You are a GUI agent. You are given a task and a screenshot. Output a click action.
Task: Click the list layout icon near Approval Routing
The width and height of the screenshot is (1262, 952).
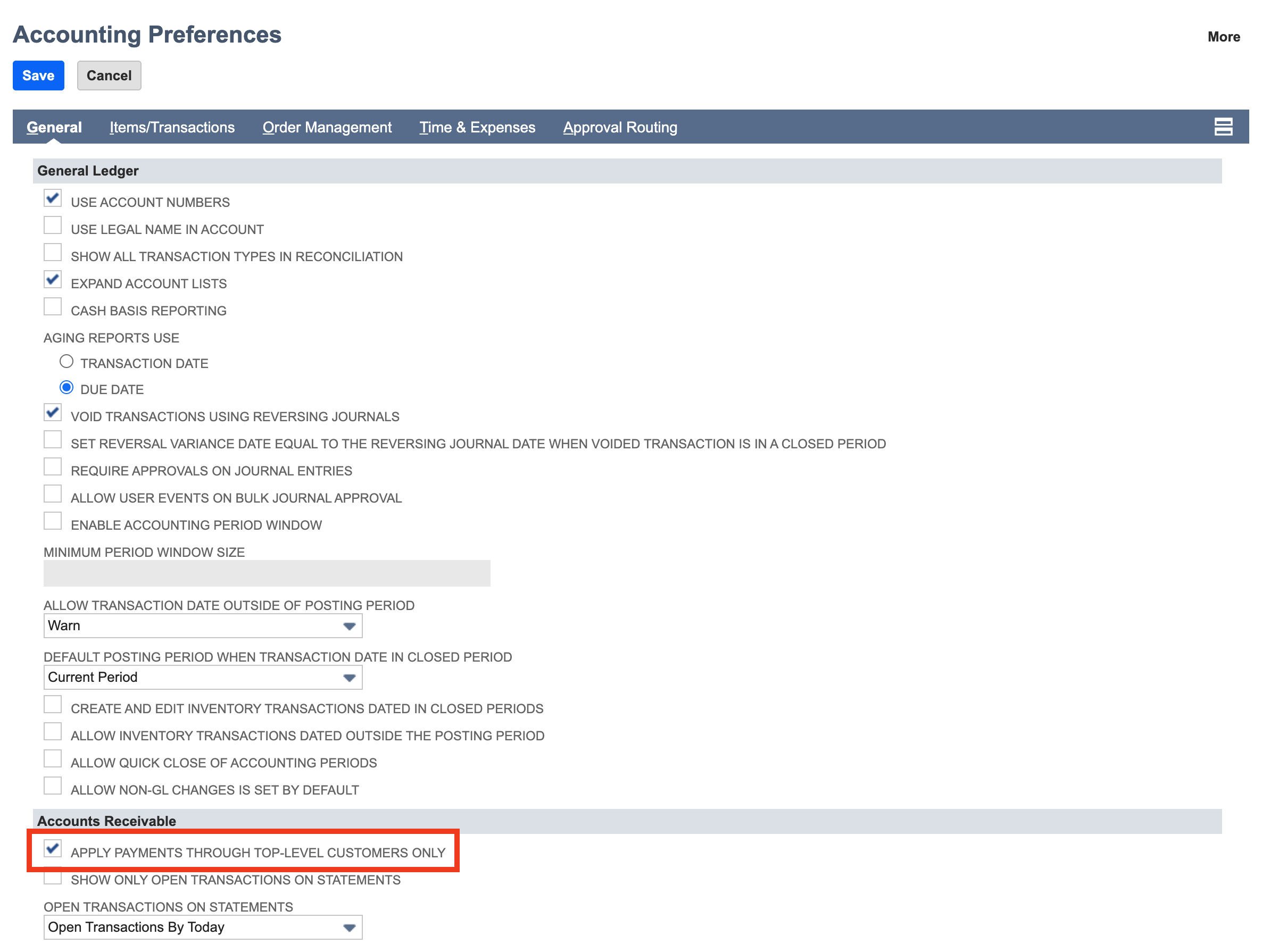(1225, 127)
